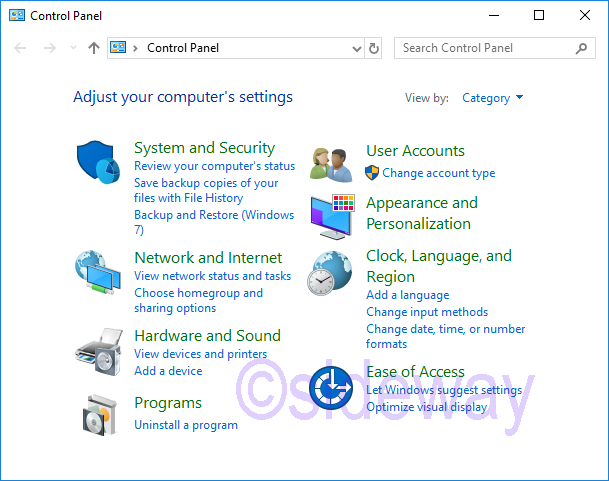Select View devices and printers link
609x481 pixels.
click(x=200, y=354)
